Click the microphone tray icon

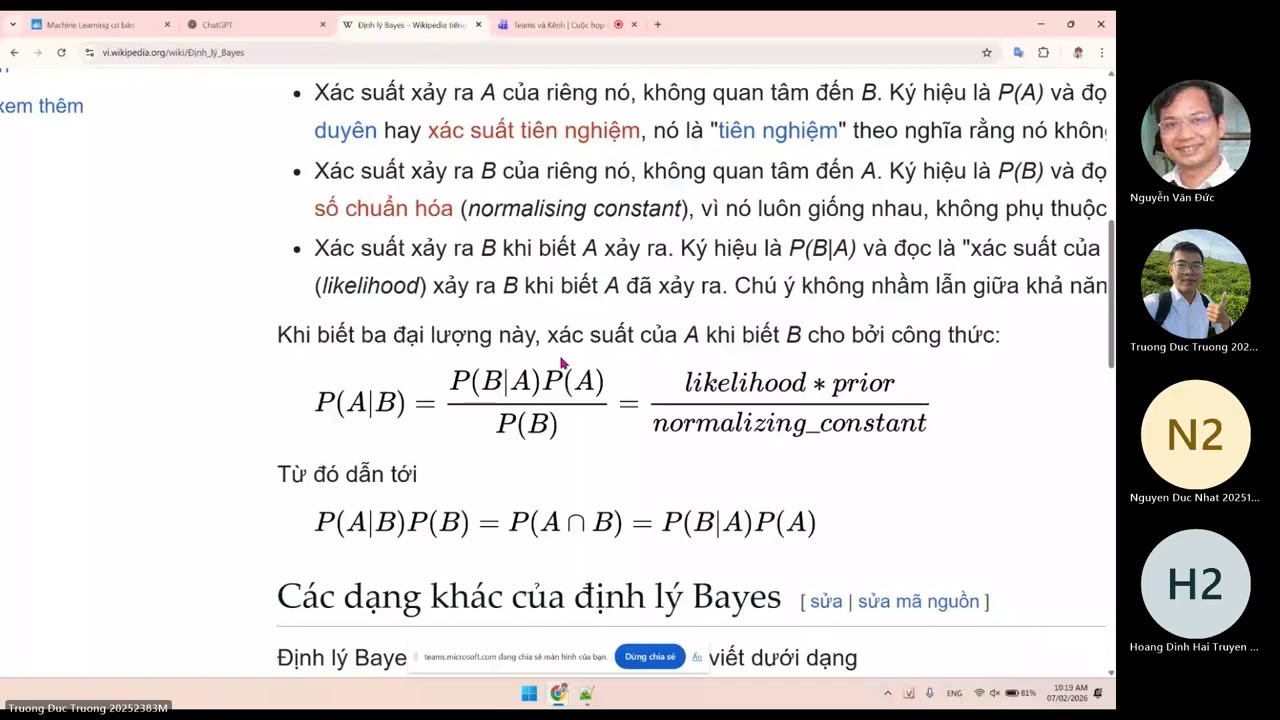click(x=929, y=693)
